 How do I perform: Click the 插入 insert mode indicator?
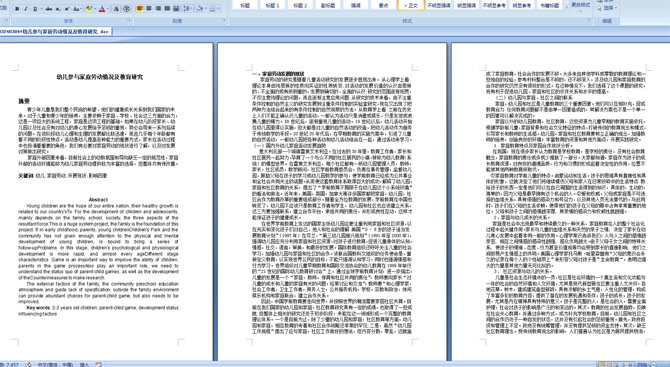click(x=84, y=364)
